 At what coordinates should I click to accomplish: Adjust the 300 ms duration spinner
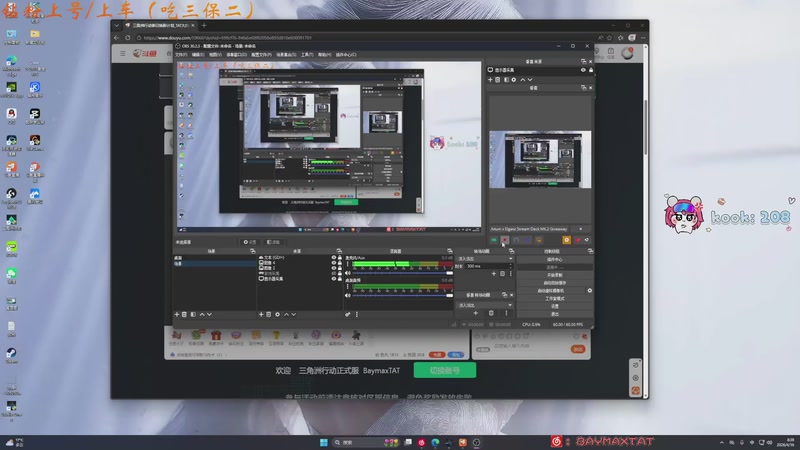(x=489, y=266)
